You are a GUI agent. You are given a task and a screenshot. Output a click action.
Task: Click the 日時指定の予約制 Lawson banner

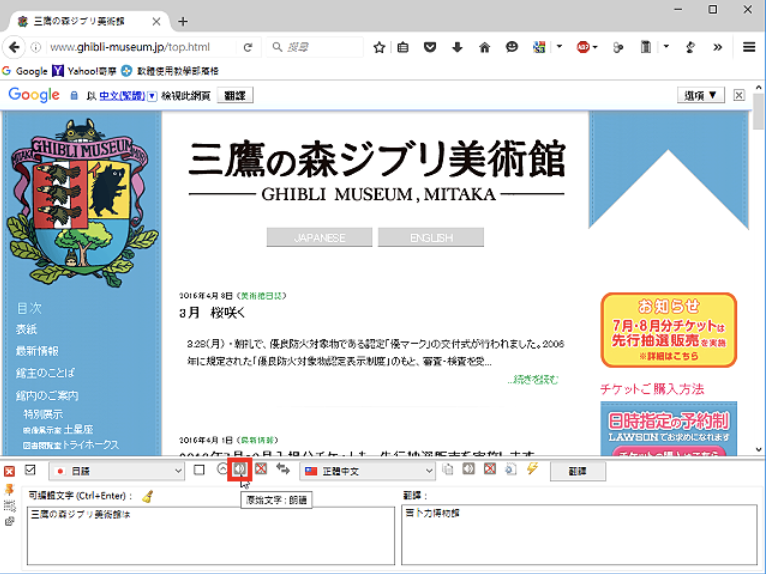coord(668,429)
